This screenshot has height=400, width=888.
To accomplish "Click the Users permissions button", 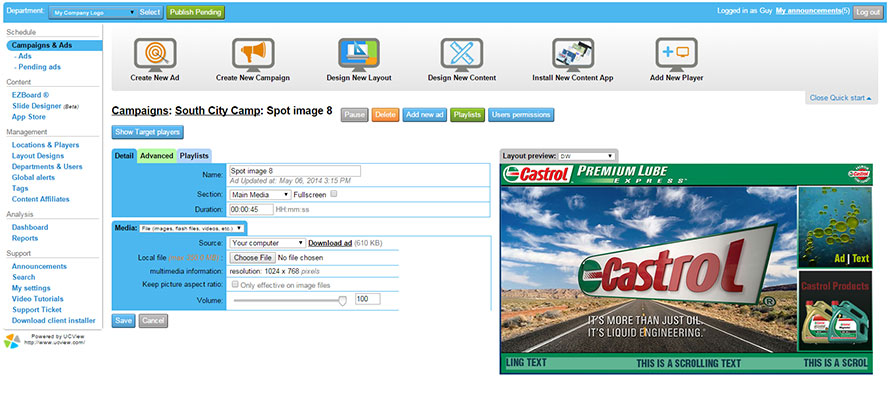I will click(521, 115).
